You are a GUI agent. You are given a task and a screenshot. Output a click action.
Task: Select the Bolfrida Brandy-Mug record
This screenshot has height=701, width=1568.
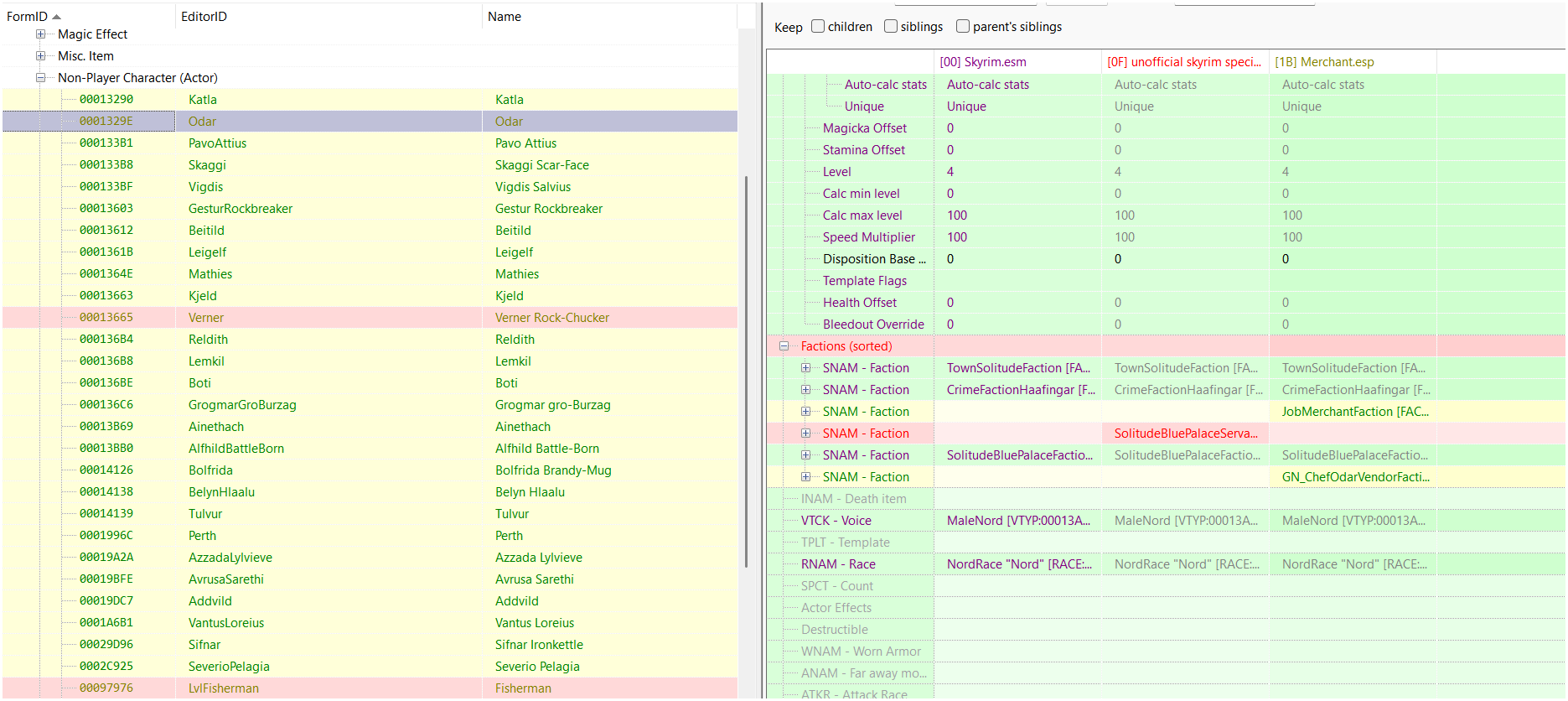(x=370, y=470)
